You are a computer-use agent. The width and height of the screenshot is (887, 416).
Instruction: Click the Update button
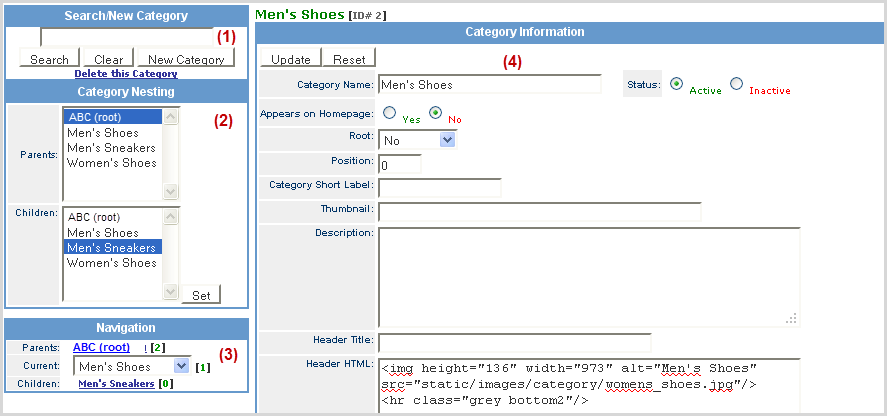(x=291, y=59)
